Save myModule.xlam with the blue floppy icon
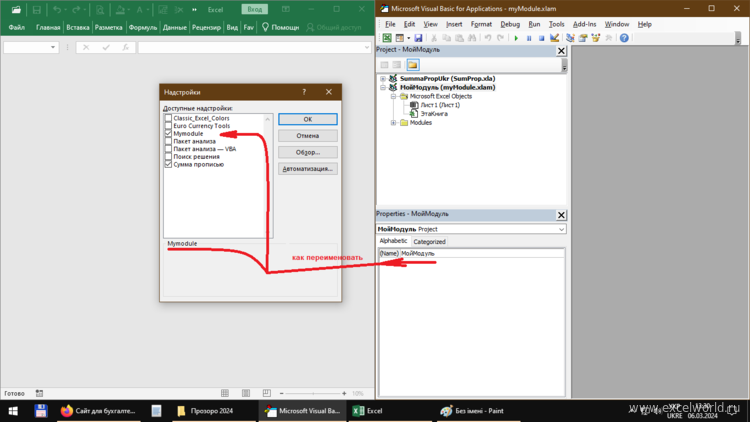750x422 pixels. point(418,38)
